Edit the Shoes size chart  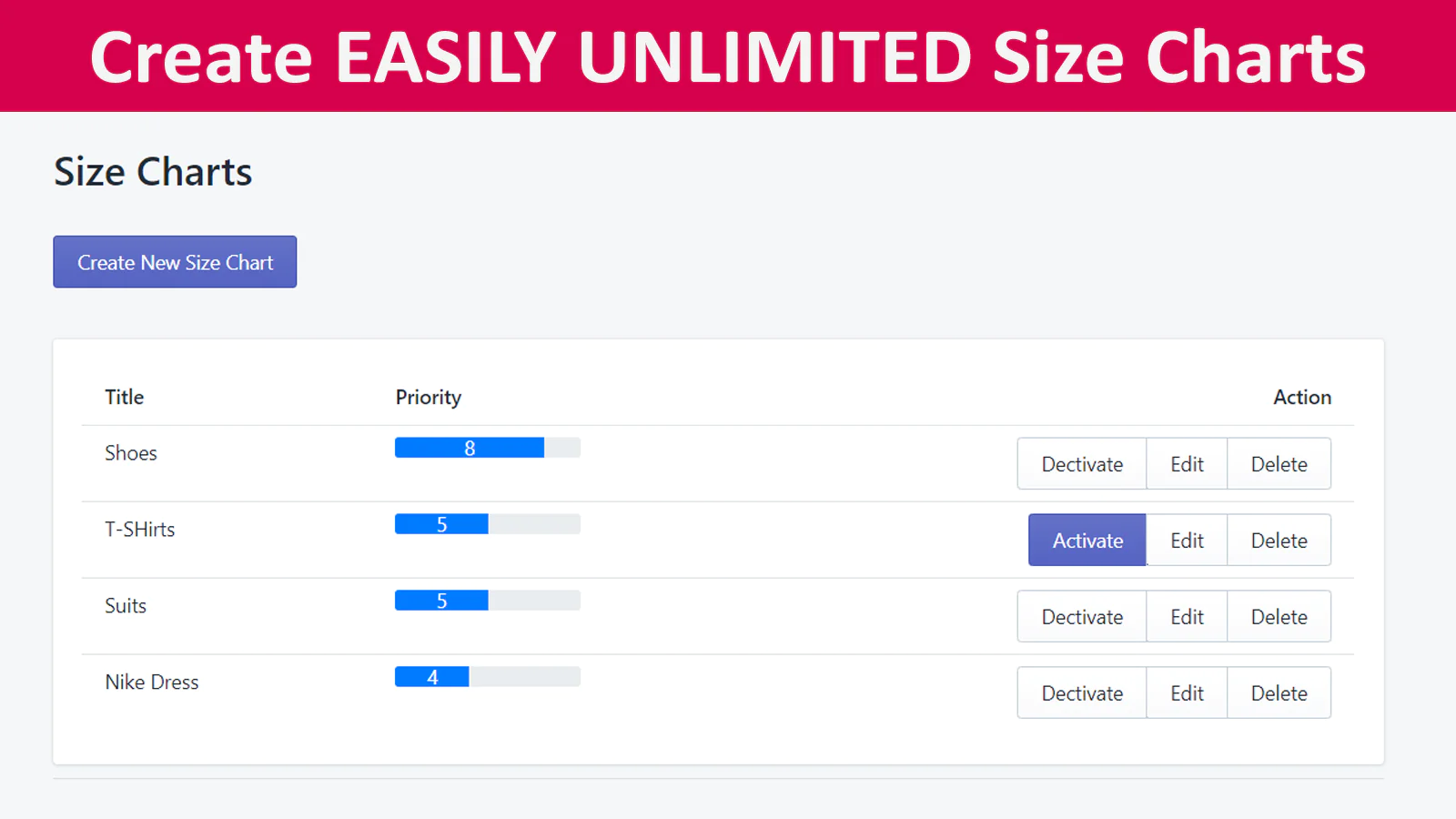(1187, 464)
